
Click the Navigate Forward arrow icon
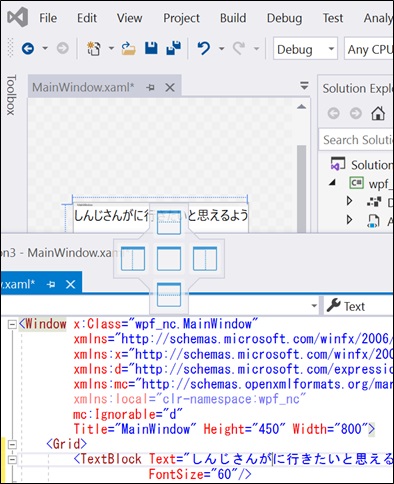[x=62, y=49]
